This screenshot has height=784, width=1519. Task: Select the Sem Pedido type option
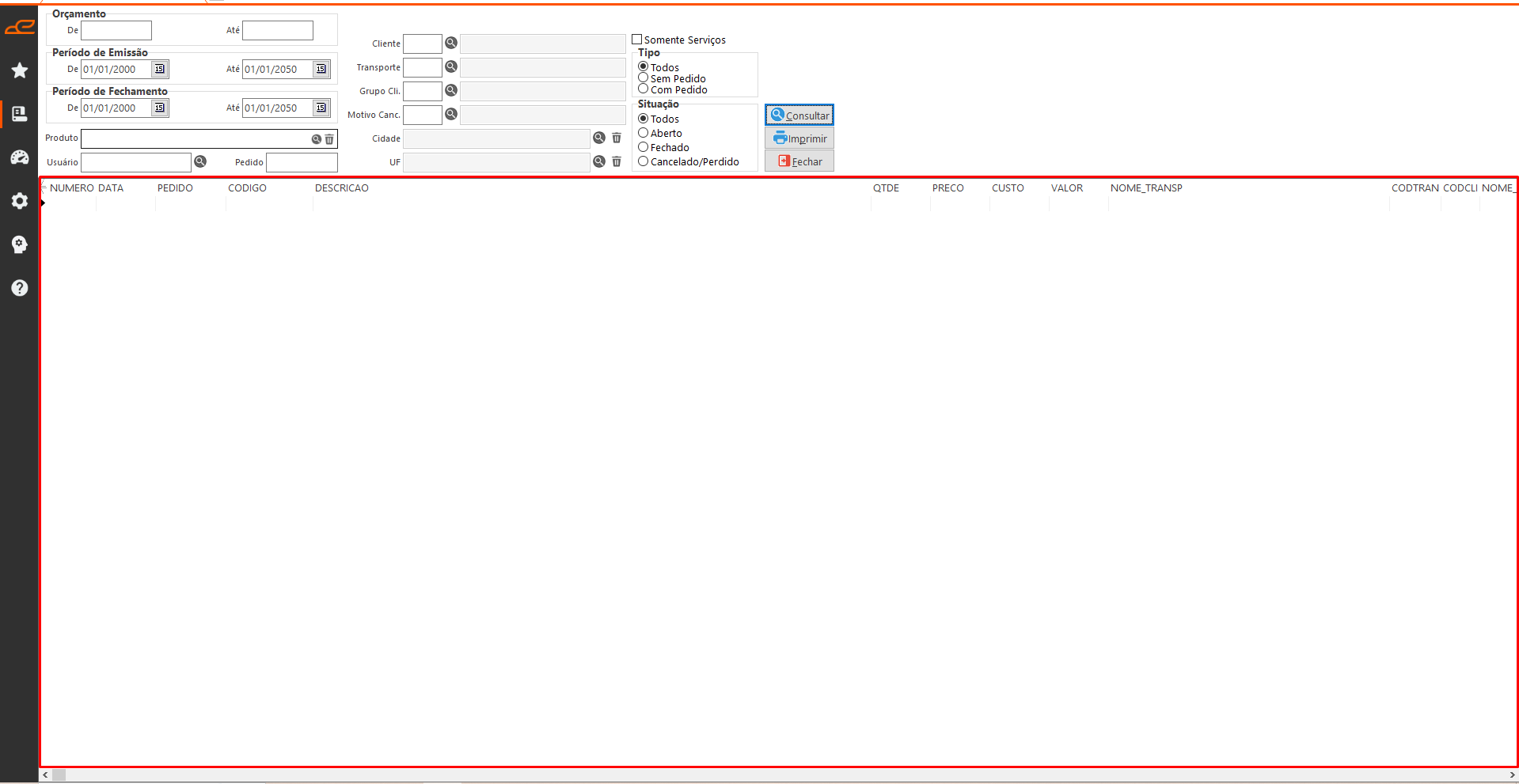(644, 78)
